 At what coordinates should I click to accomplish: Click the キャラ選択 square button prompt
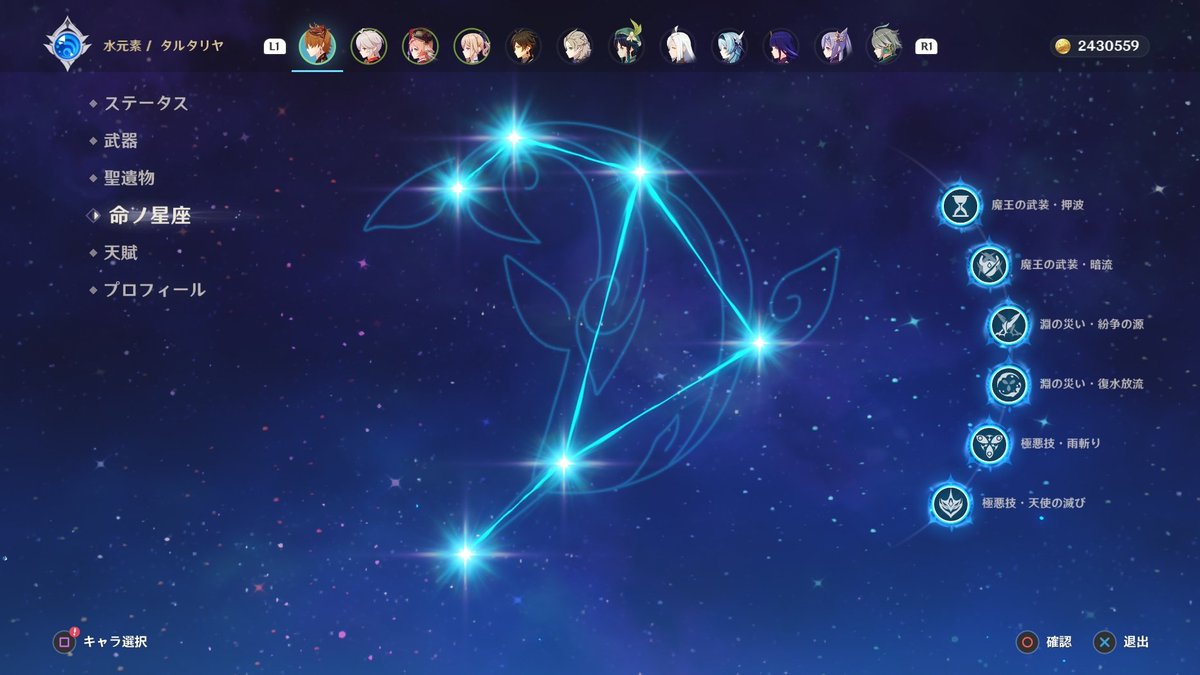(100, 642)
